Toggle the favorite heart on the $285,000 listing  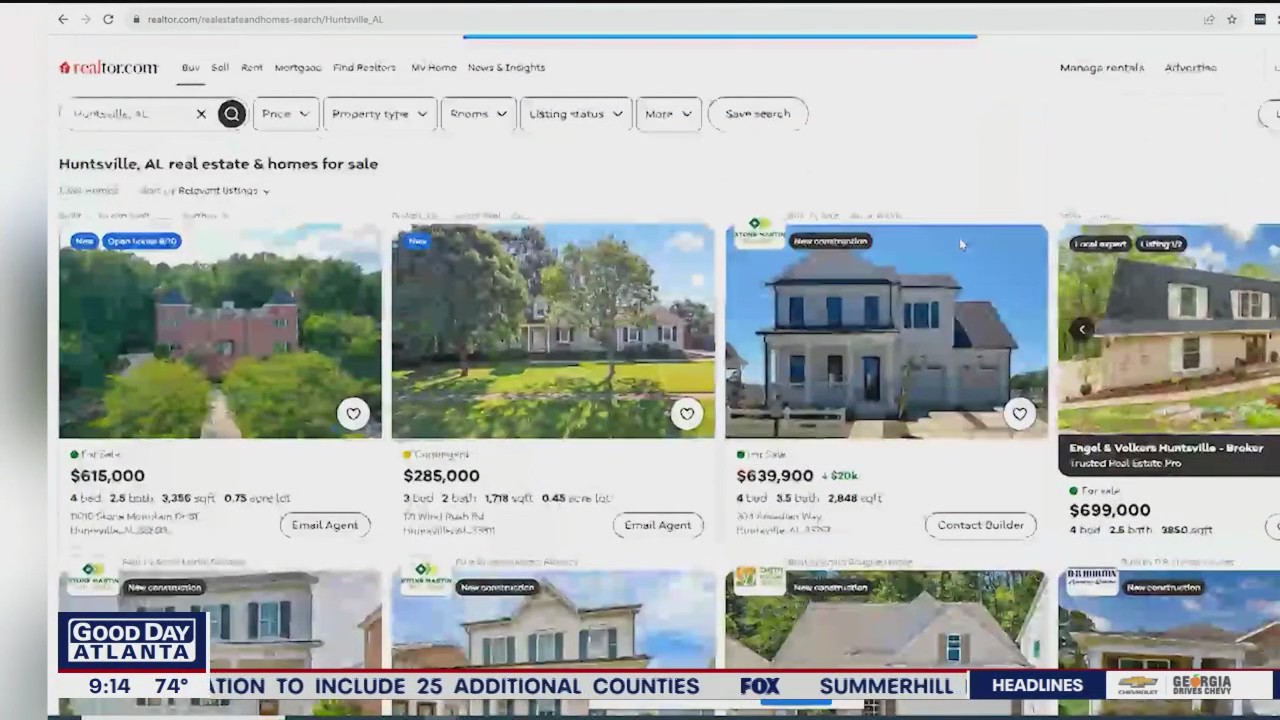point(687,413)
